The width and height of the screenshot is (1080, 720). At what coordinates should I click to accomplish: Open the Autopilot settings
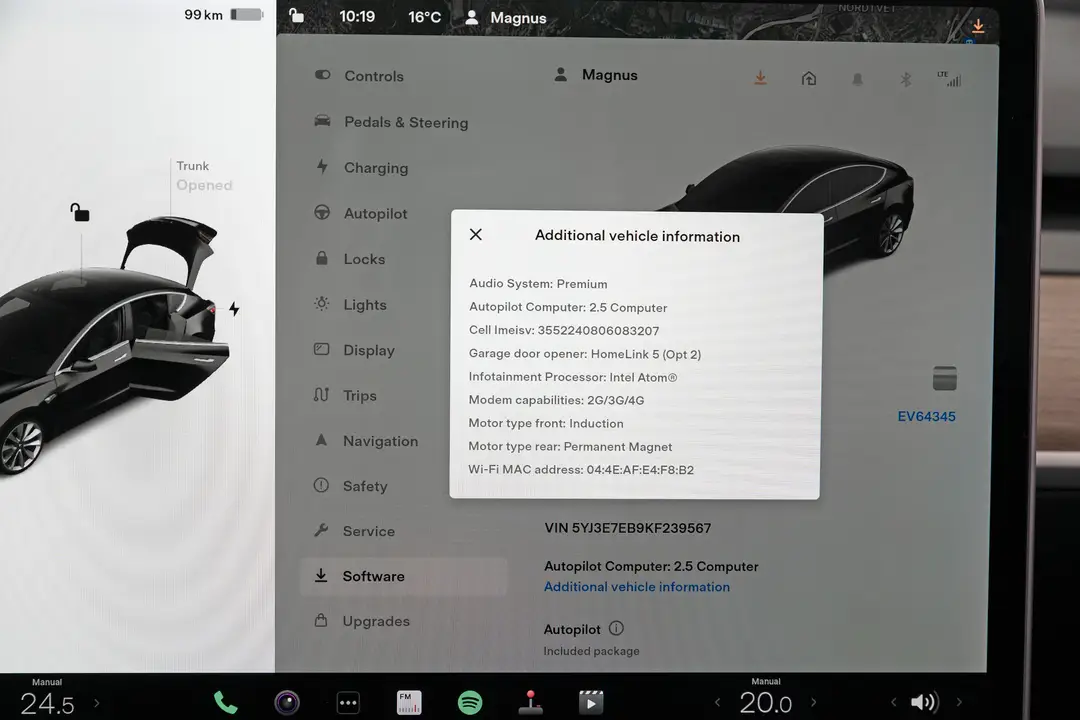pyautogui.click(x=361, y=213)
